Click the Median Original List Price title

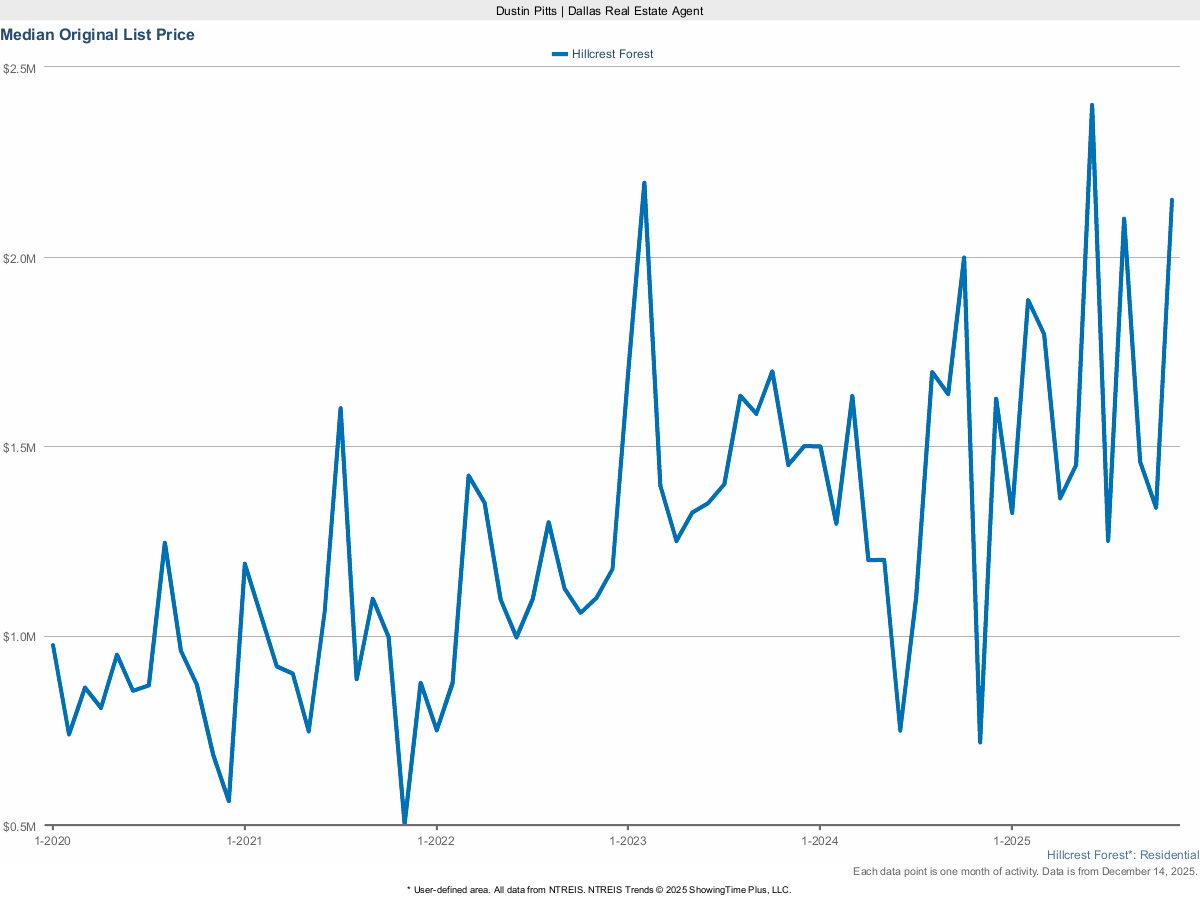pyautogui.click(x=98, y=35)
